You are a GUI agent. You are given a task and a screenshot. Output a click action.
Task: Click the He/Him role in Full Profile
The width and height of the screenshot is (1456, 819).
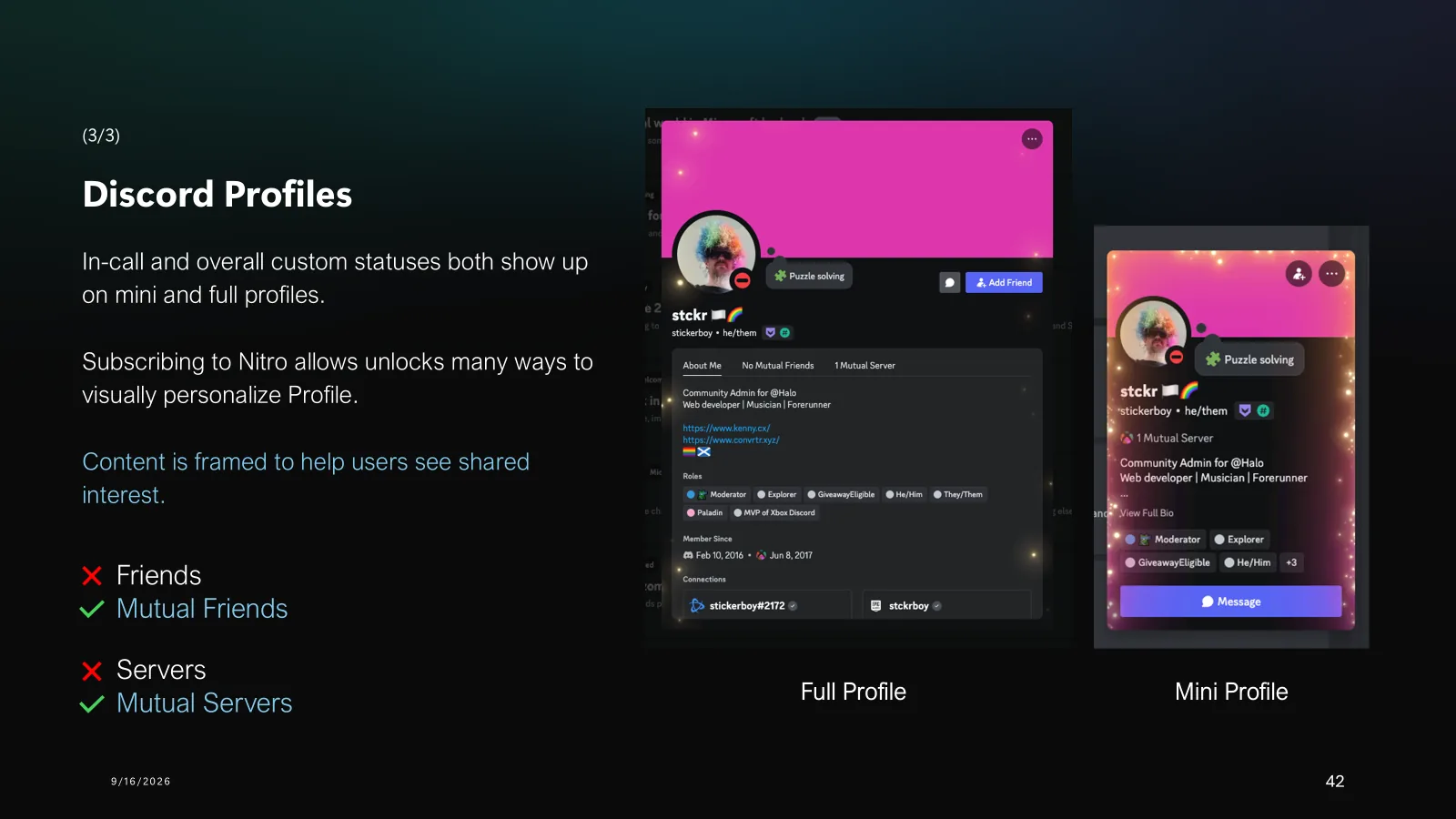click(x=904, y=495)
